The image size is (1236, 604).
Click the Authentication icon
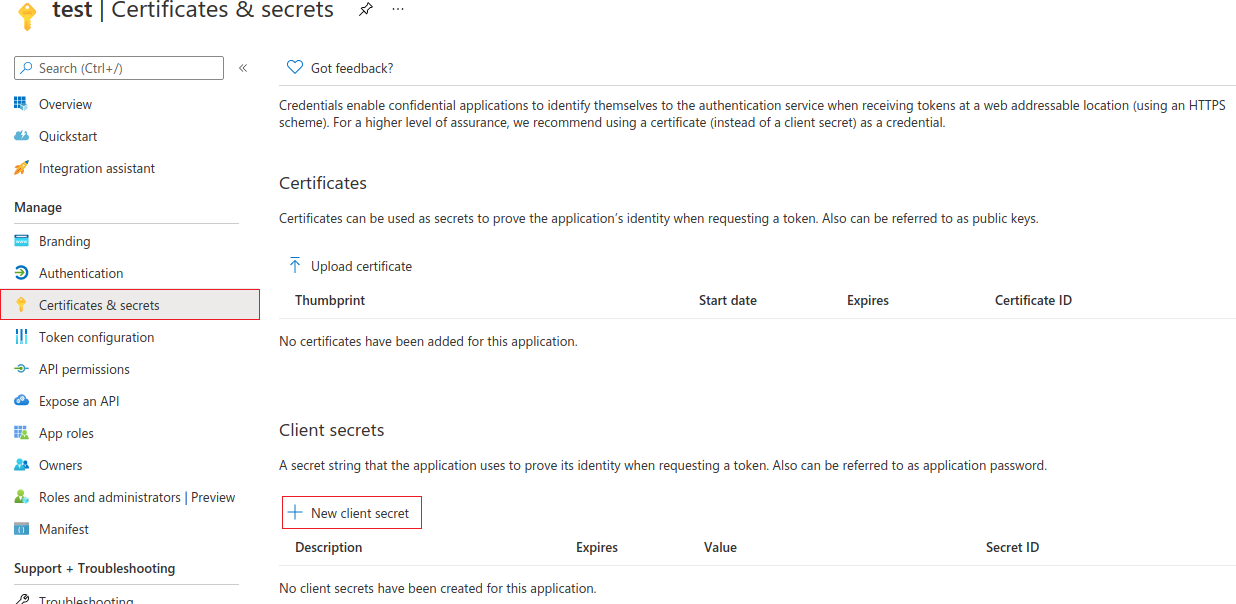click(21, 273)
